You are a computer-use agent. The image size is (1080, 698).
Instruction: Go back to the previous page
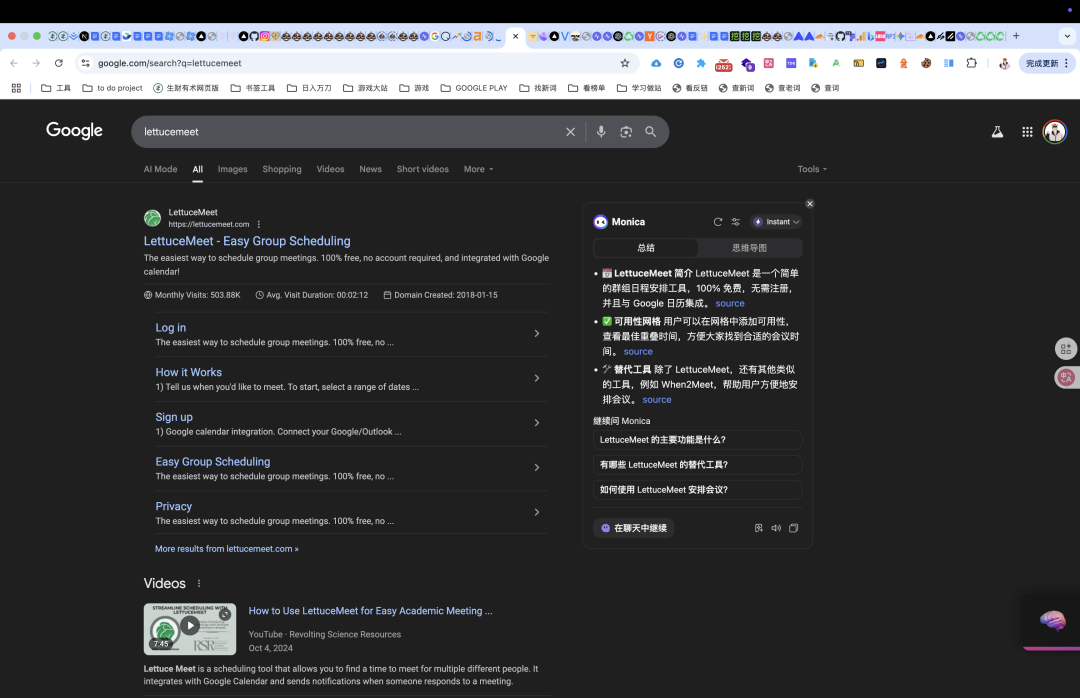14,63
